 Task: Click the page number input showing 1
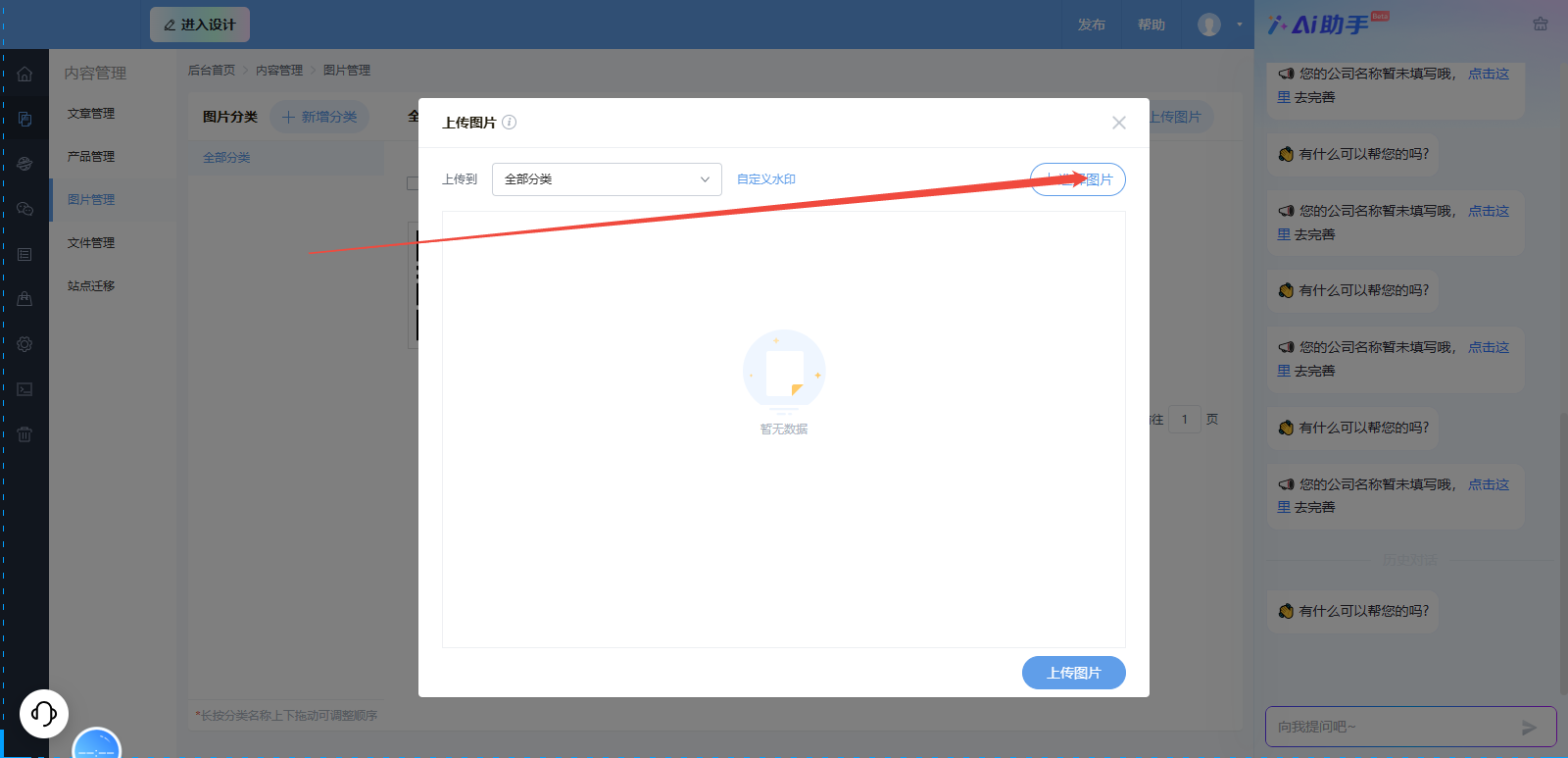pos(1185,420)
